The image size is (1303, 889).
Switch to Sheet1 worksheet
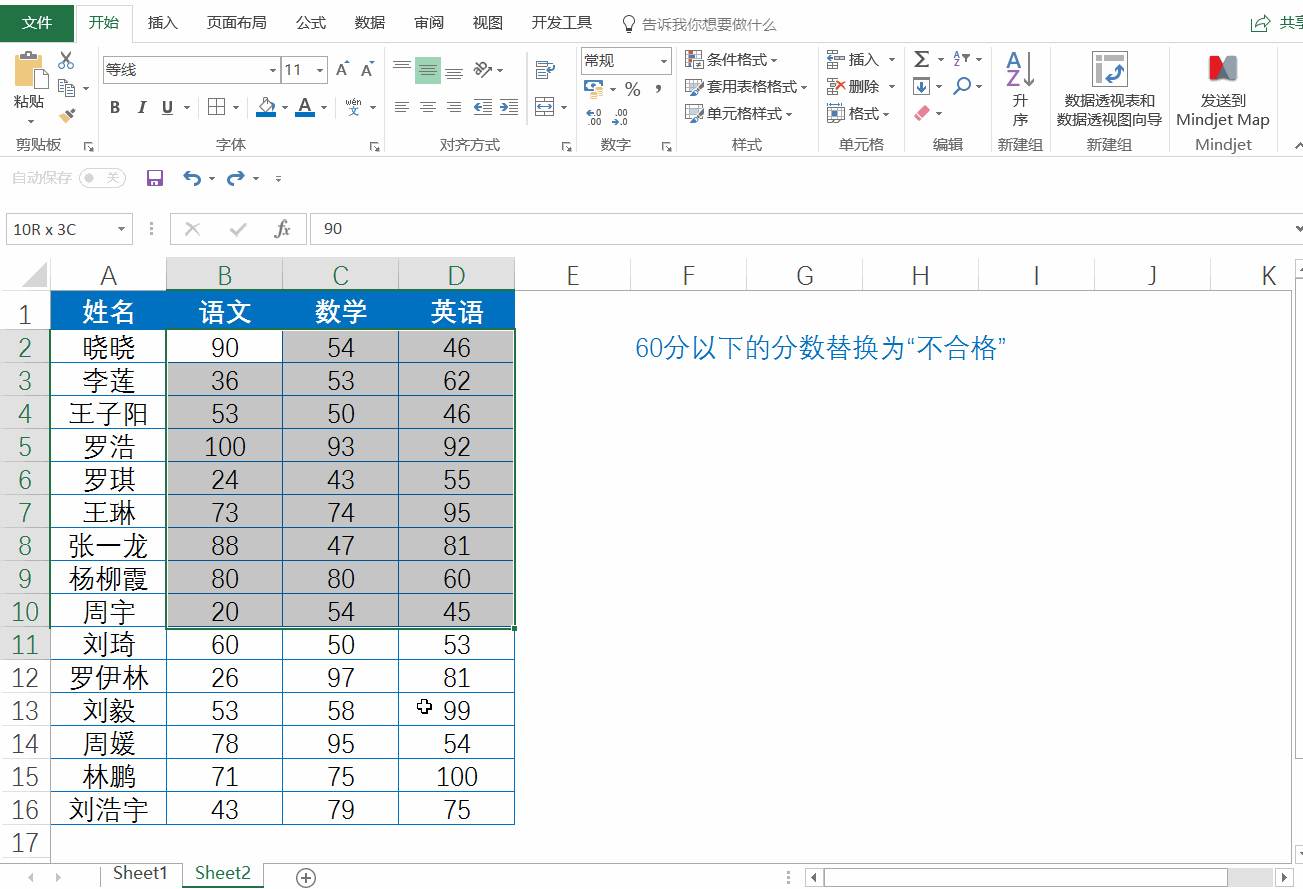tap(140, 872)
